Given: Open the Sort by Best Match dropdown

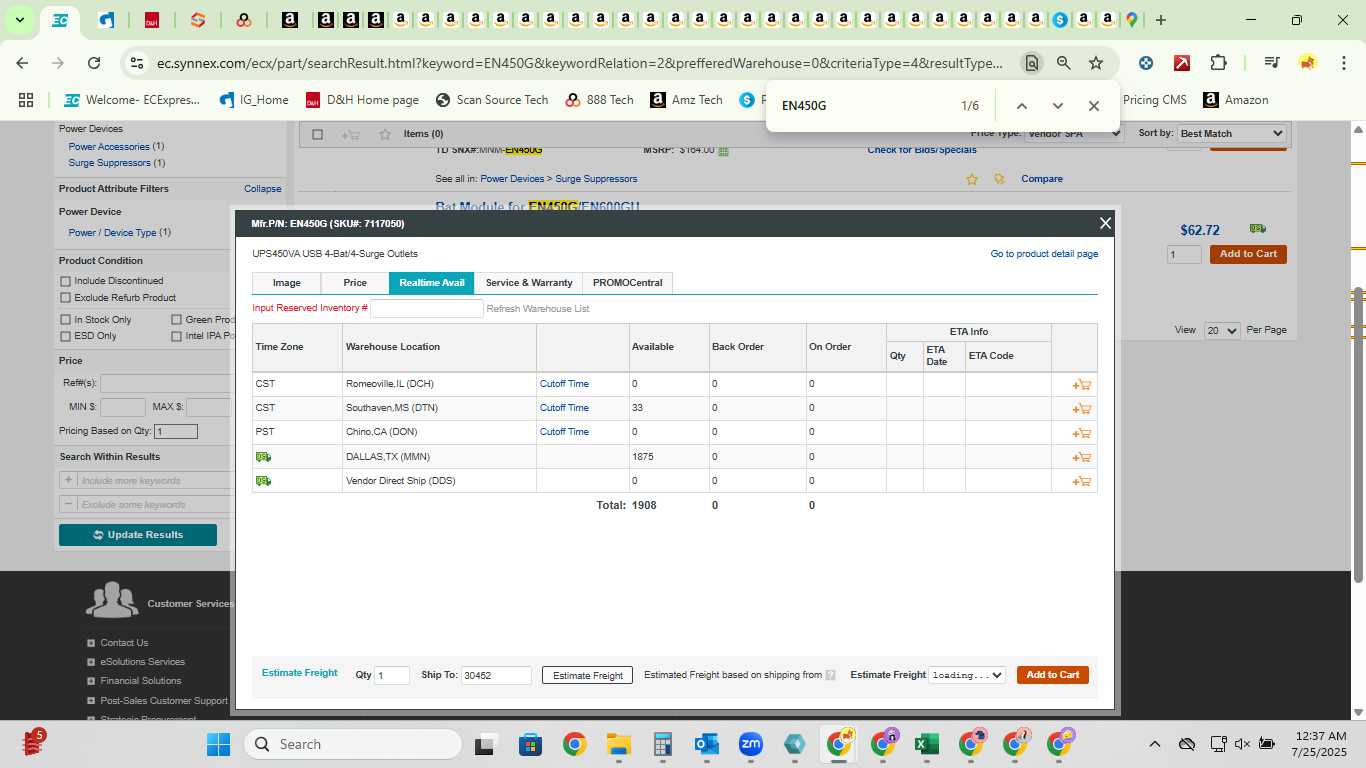Looking at the screenshot, I should (x=1231, y=133).
